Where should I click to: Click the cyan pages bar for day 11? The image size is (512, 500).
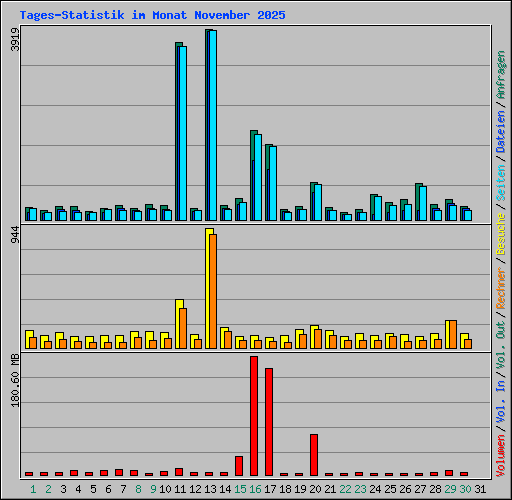click(x=183, y=133)
